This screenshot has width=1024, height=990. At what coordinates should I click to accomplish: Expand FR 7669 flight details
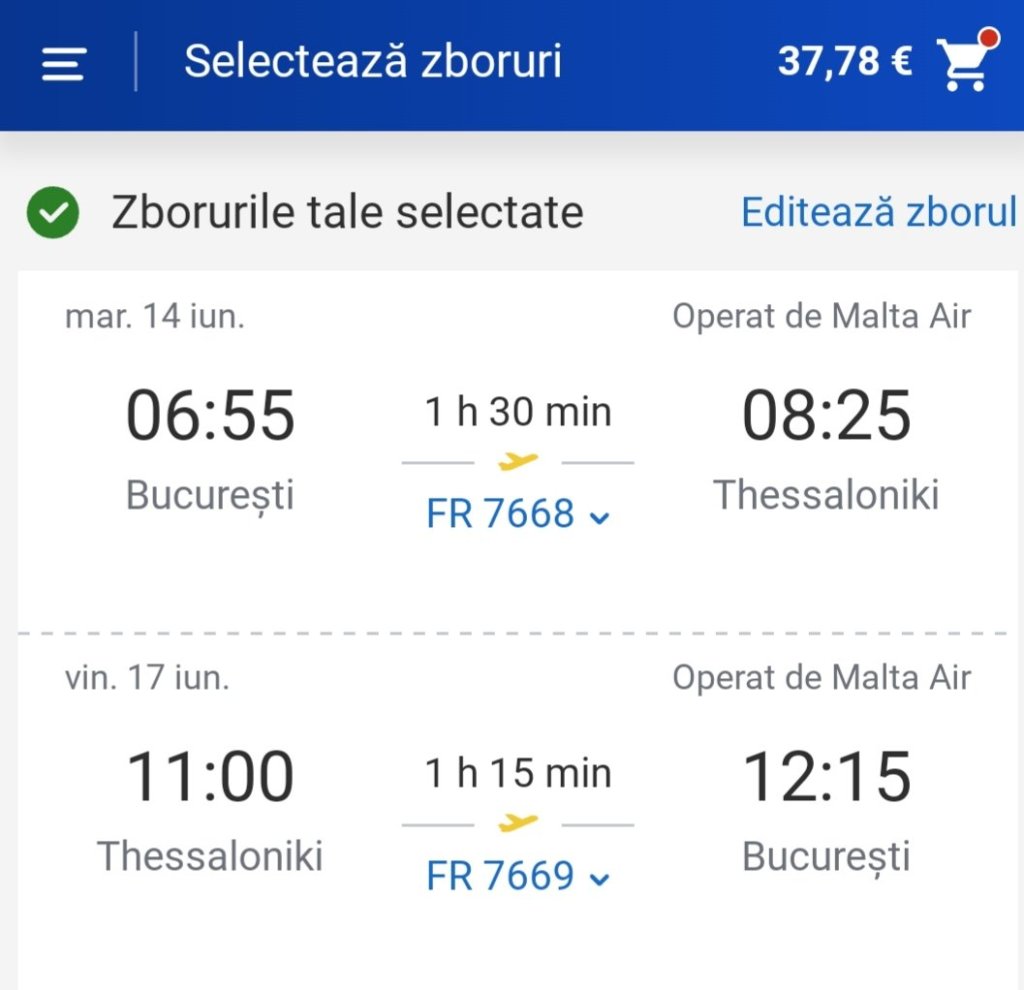click(517, 877)
